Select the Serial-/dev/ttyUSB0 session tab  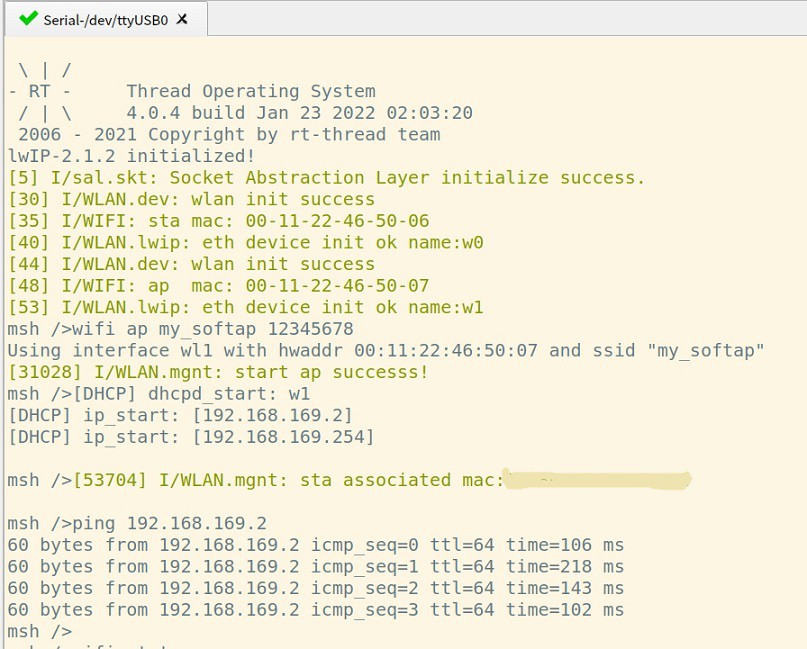click(105, 18)
